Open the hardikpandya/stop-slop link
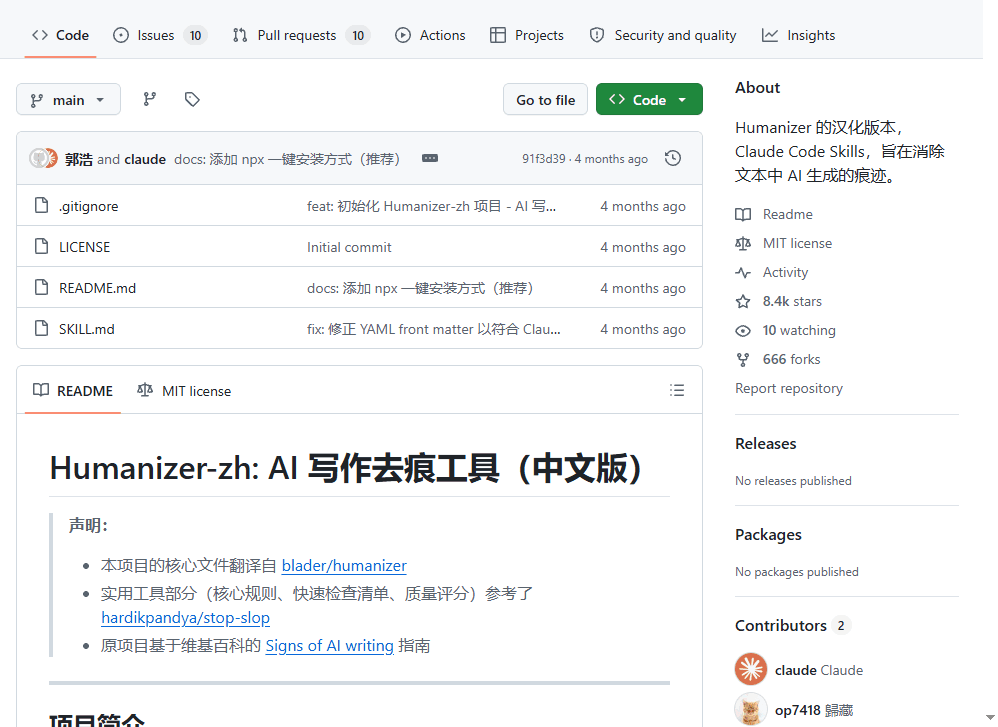Viewport: 998px width, 727px height. coord(185,618)
